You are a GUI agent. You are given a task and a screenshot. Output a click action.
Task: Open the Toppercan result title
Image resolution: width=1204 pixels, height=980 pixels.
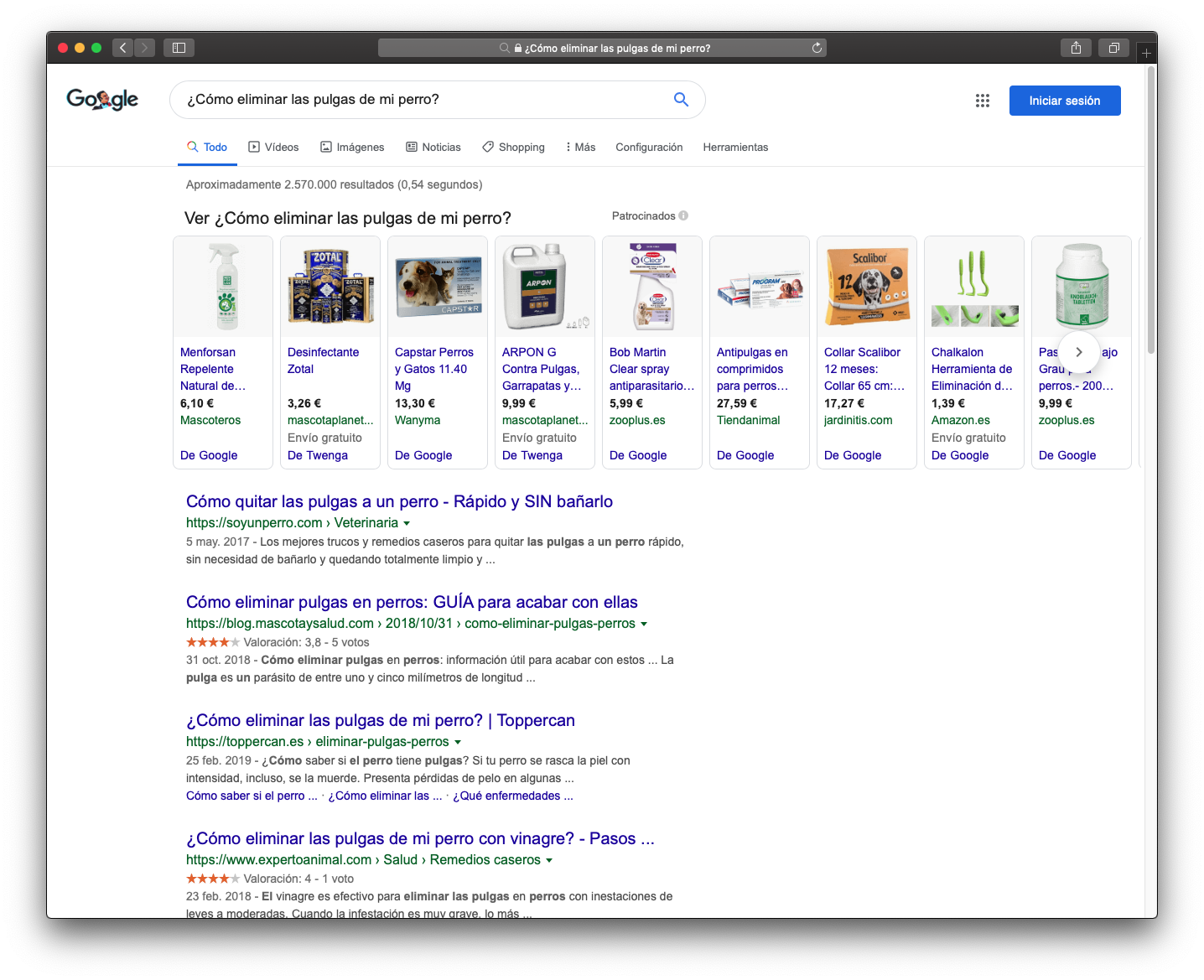(381, 720)
